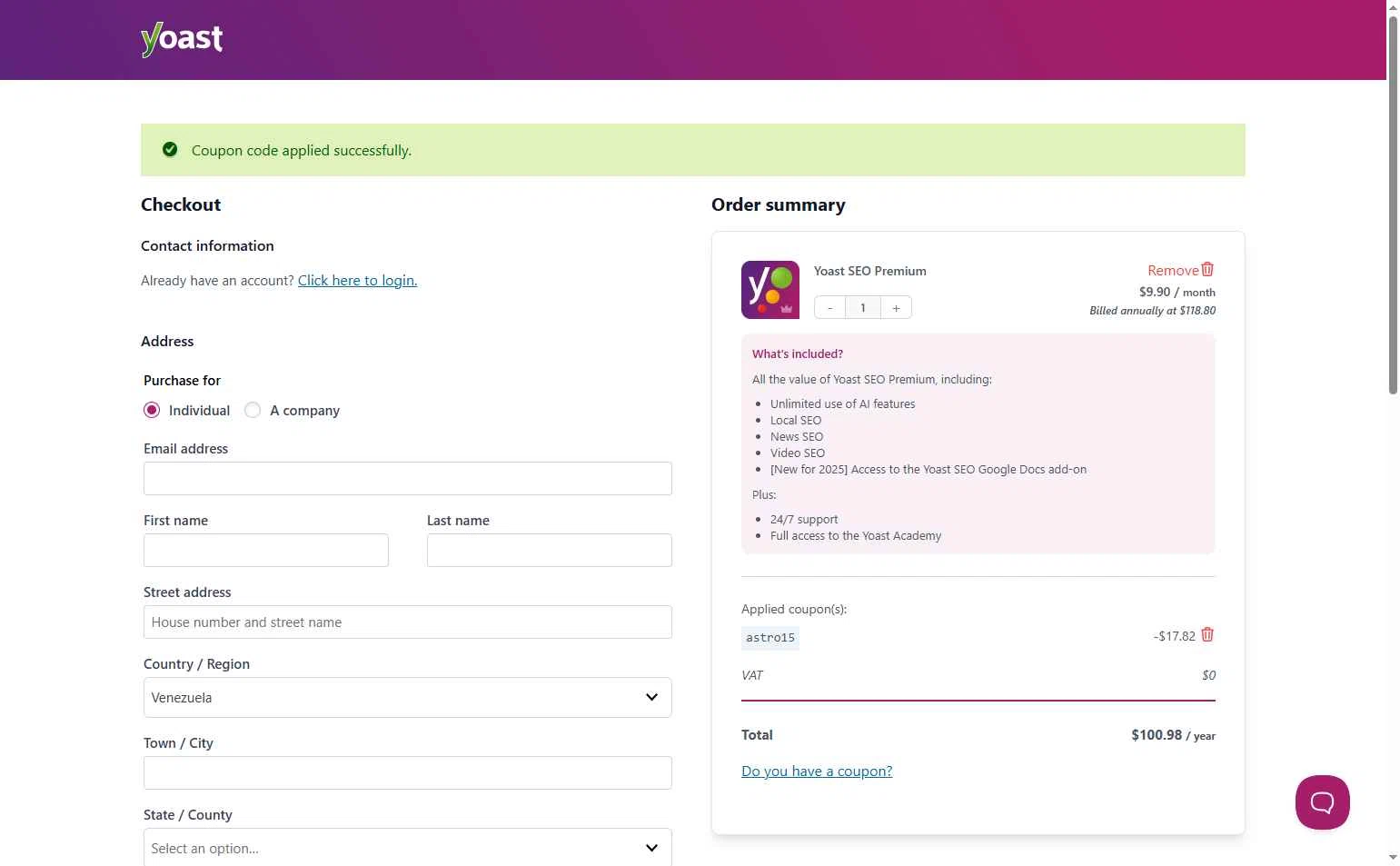Click the Street address field
The width and height of the screenshot is (1400, 866).
pyautogui.click(x=408, y=622)
